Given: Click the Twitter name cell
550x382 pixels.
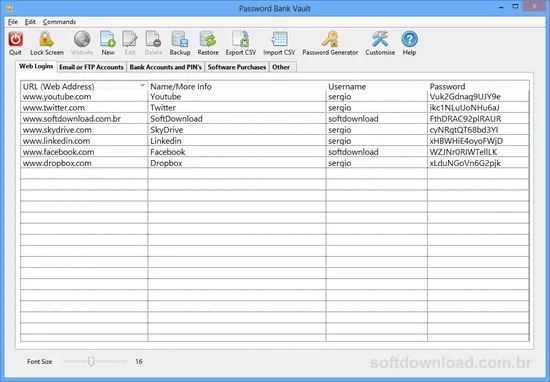Looking at the screenshot, I should point(237,107).
